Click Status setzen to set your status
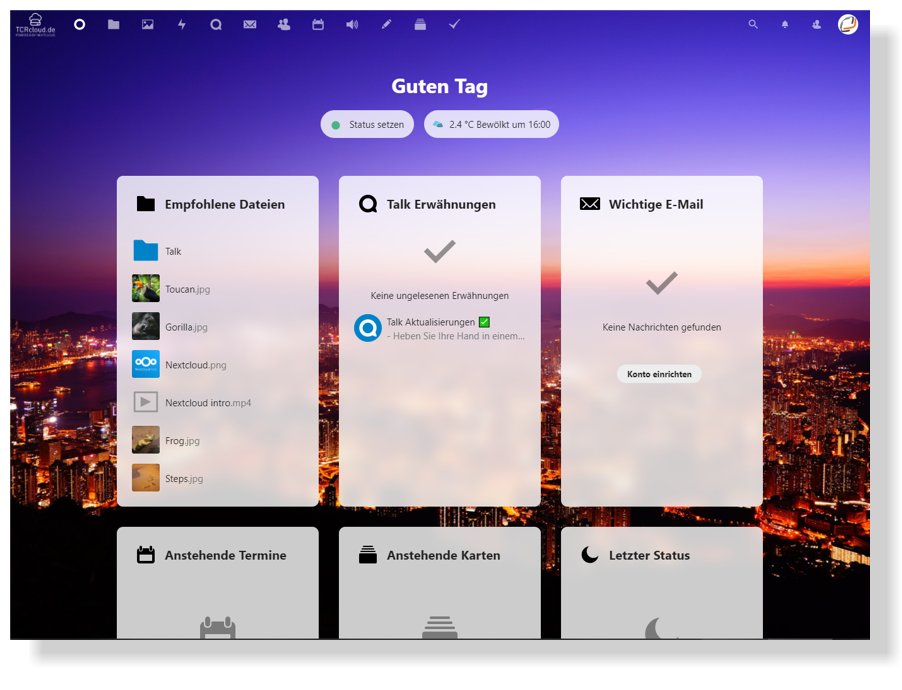This screenshot has height=690, width=902. (367, 124)
